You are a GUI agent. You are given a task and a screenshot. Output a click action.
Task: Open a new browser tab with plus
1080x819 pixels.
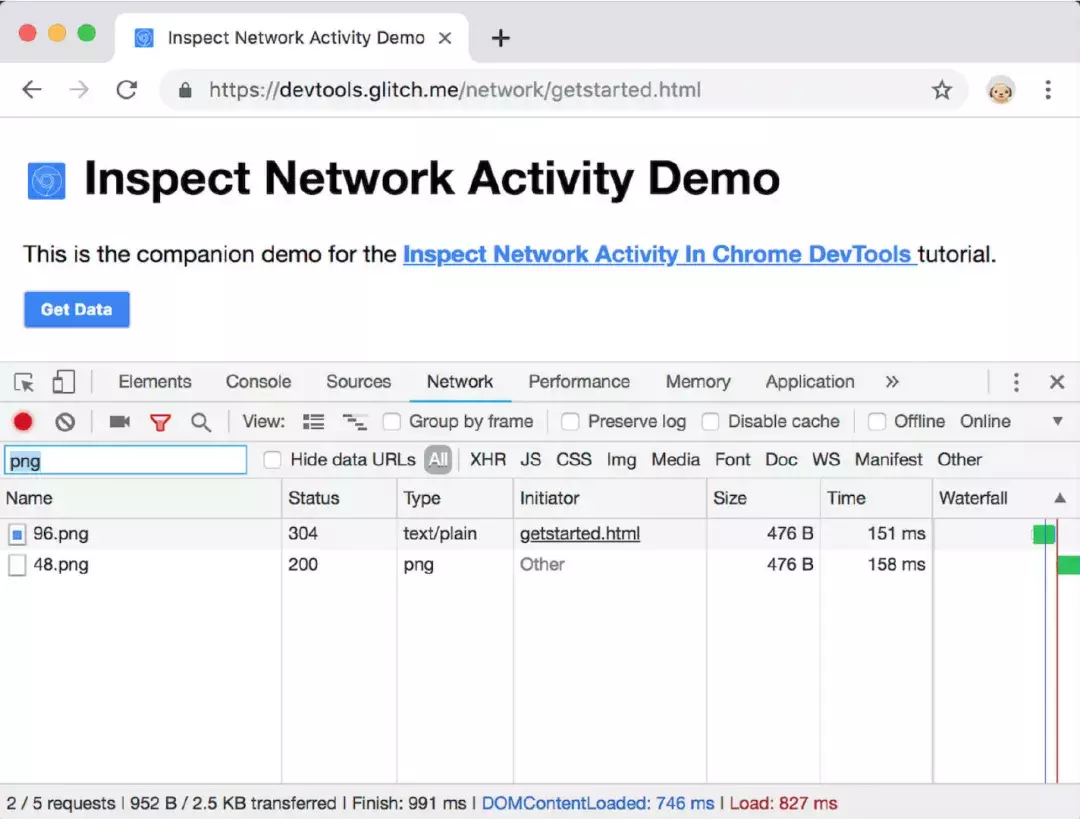[501, 38]
